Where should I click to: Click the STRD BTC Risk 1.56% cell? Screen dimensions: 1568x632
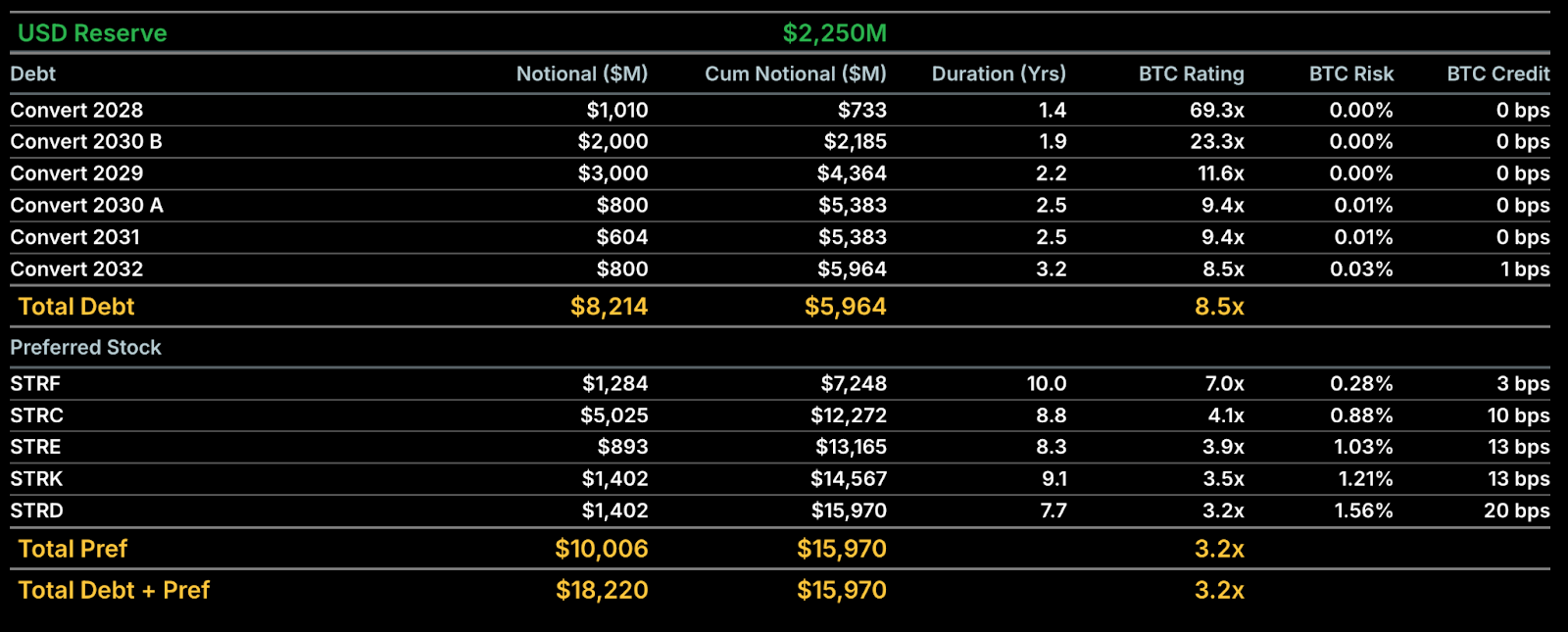point(1363,510)
